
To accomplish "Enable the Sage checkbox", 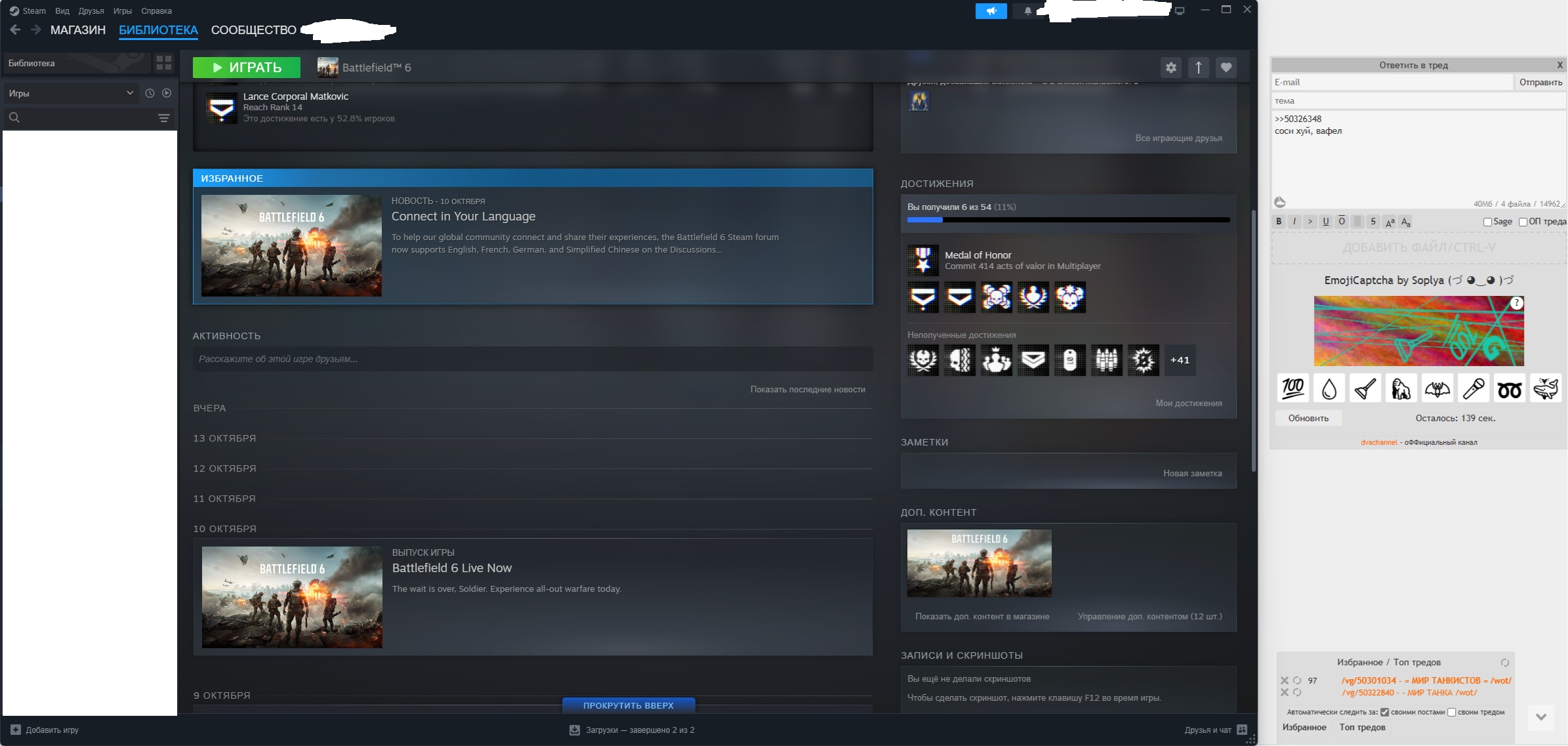I will tap(1487, 222).
